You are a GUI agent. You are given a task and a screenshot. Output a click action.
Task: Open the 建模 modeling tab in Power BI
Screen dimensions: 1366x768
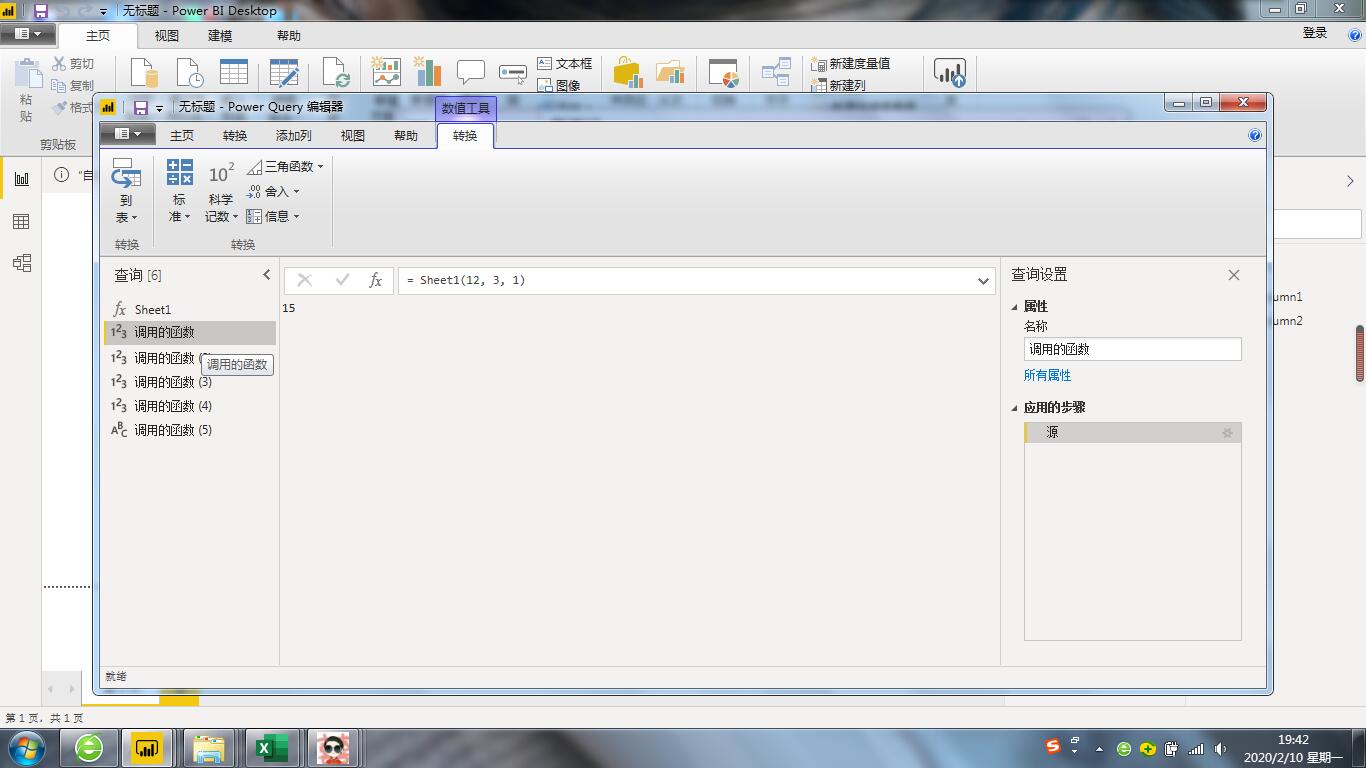220,35
